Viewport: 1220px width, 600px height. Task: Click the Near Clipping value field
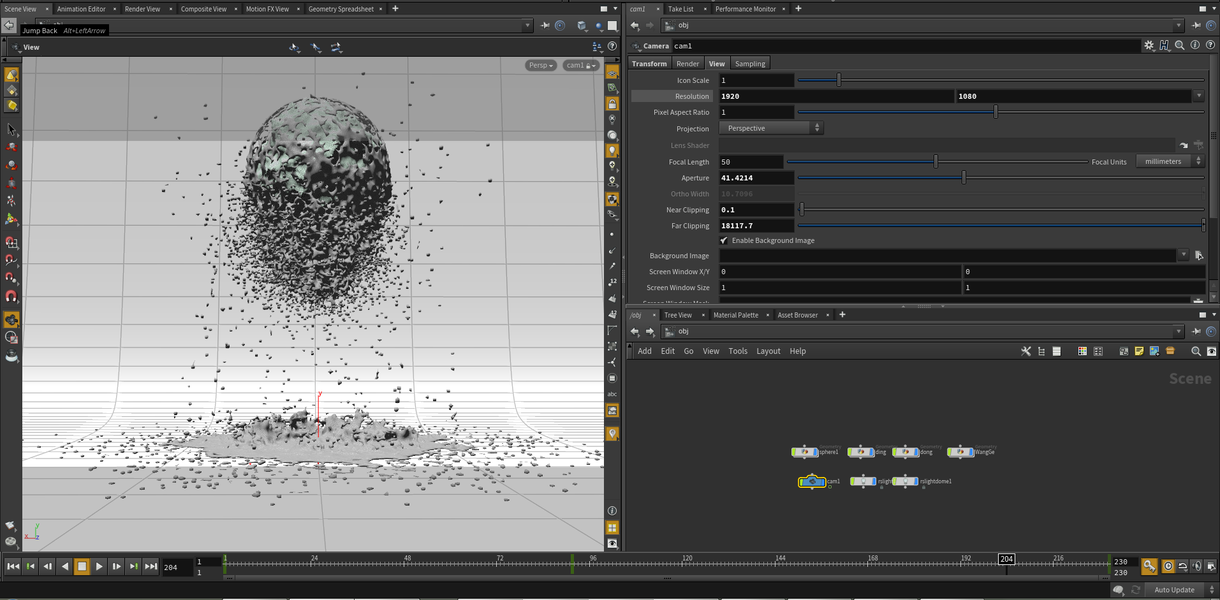(x=756, y=210)
